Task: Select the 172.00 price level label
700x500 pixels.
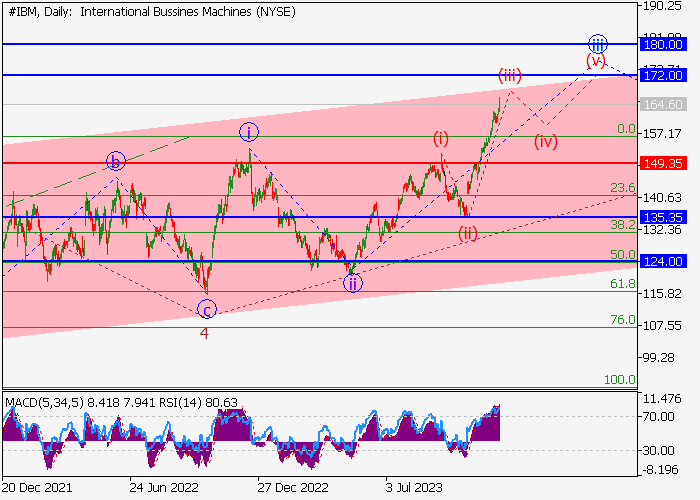Action: point(663,75)
